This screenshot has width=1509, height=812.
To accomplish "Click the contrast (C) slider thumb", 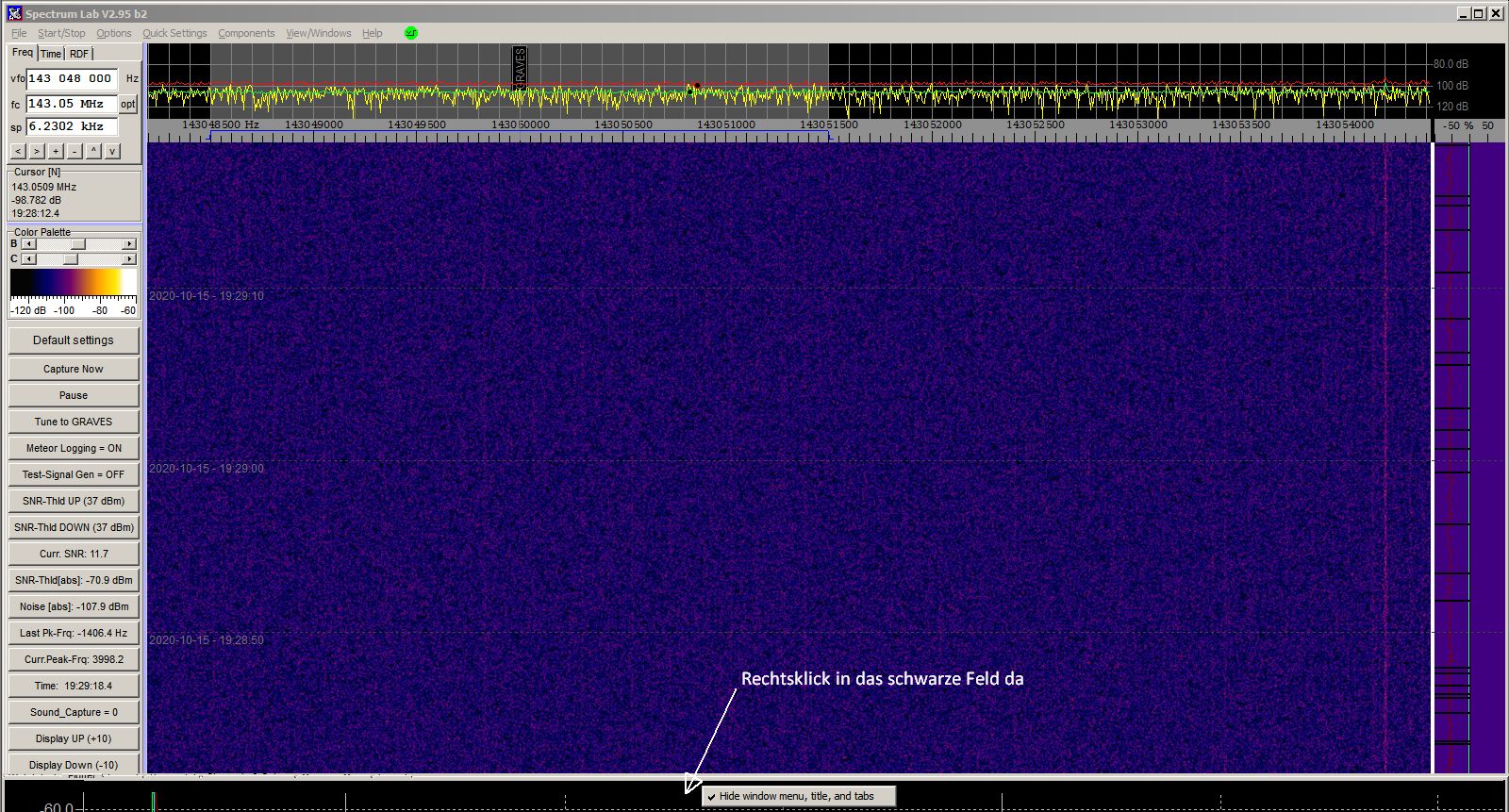I will coord(71,259).
